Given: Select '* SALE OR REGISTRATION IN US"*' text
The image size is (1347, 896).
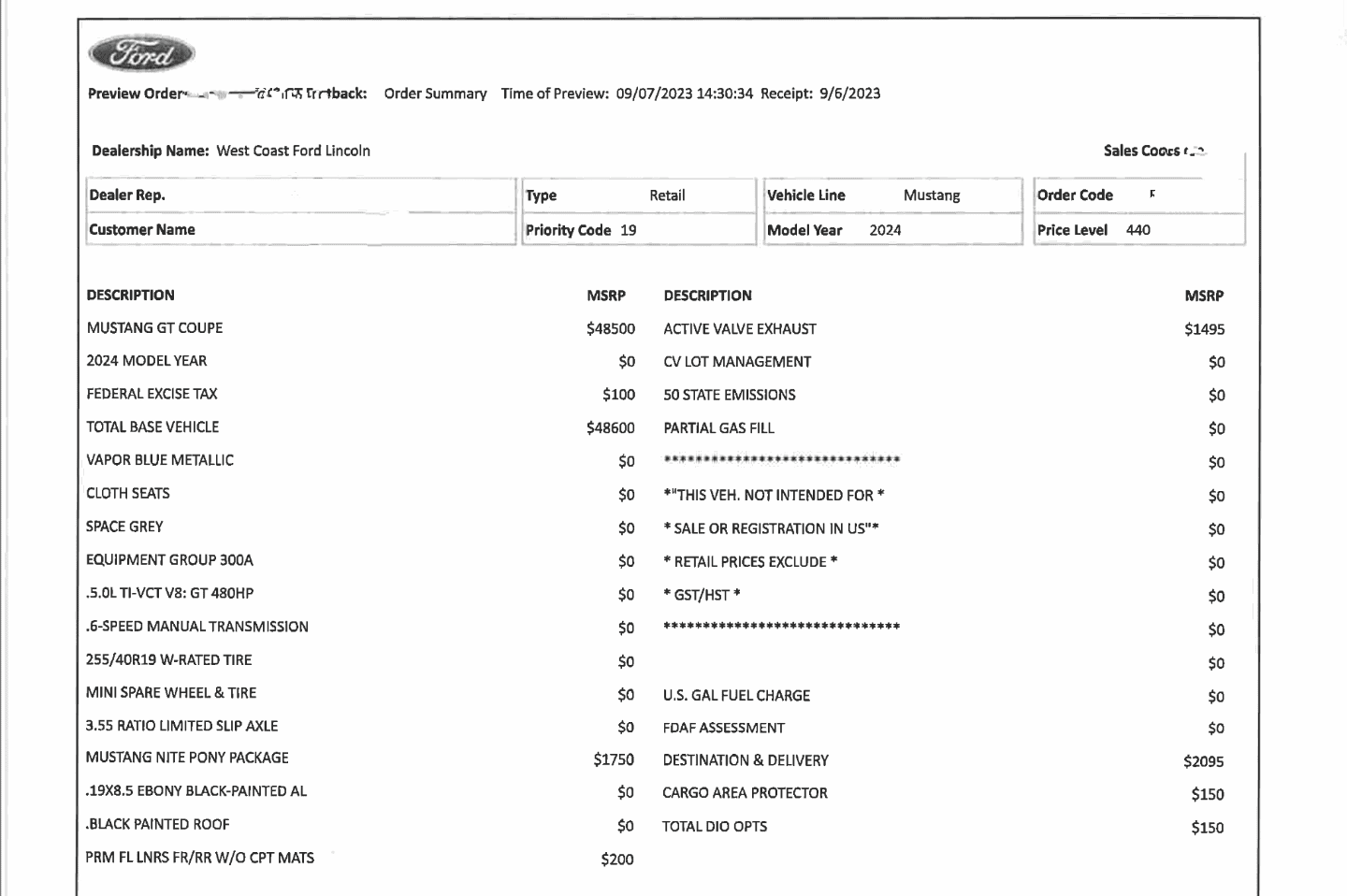Looking at the screenshot, I should point(771,528).
